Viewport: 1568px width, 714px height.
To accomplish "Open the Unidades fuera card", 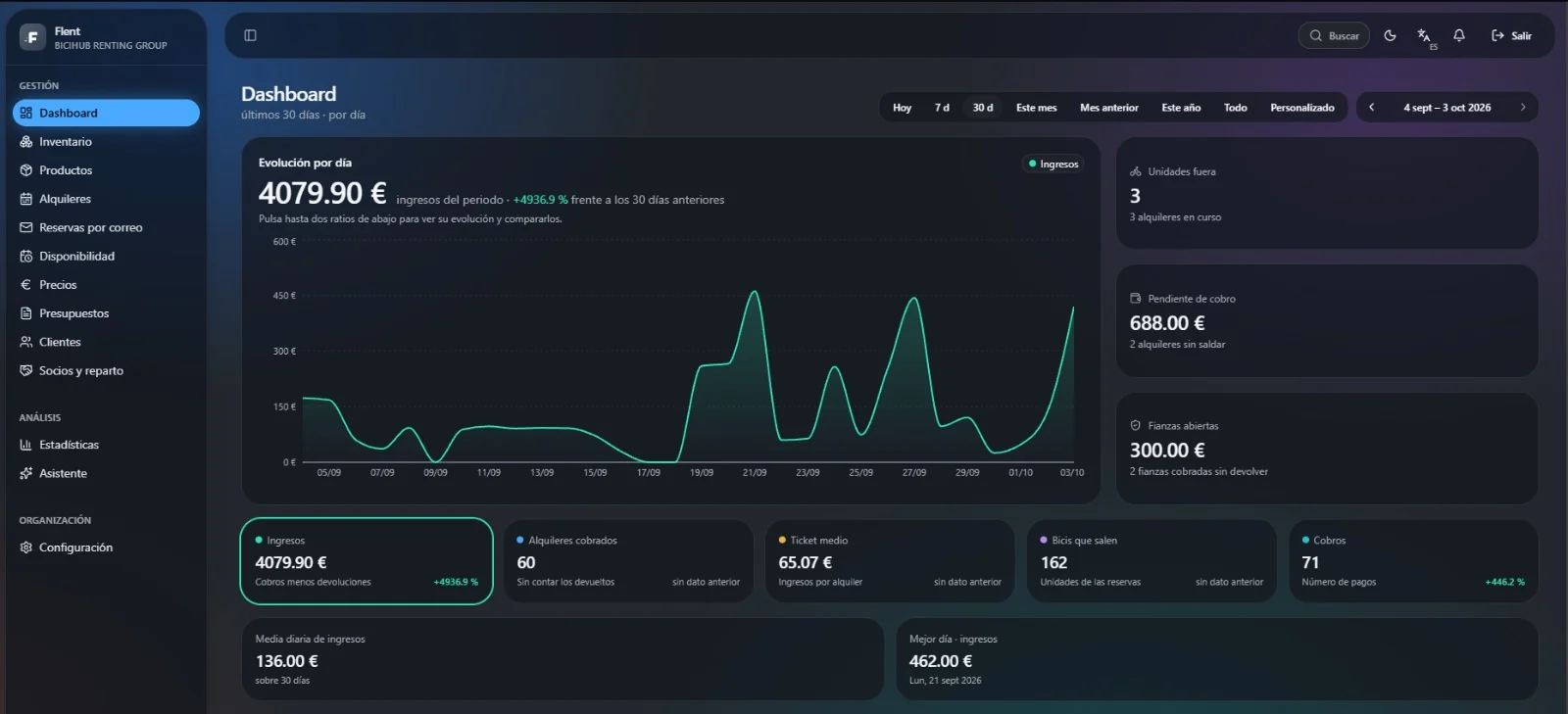I will coord(1327,193).
